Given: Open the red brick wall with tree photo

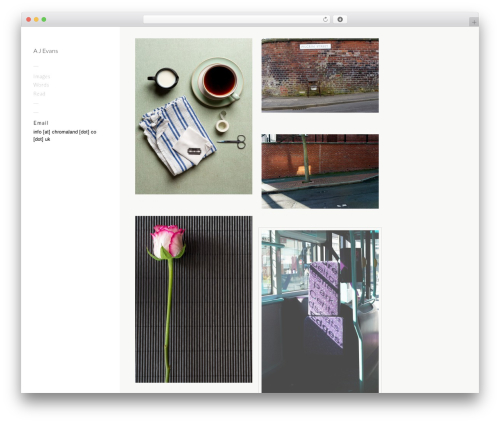Looking at the screenshot, I should [320, 171].
